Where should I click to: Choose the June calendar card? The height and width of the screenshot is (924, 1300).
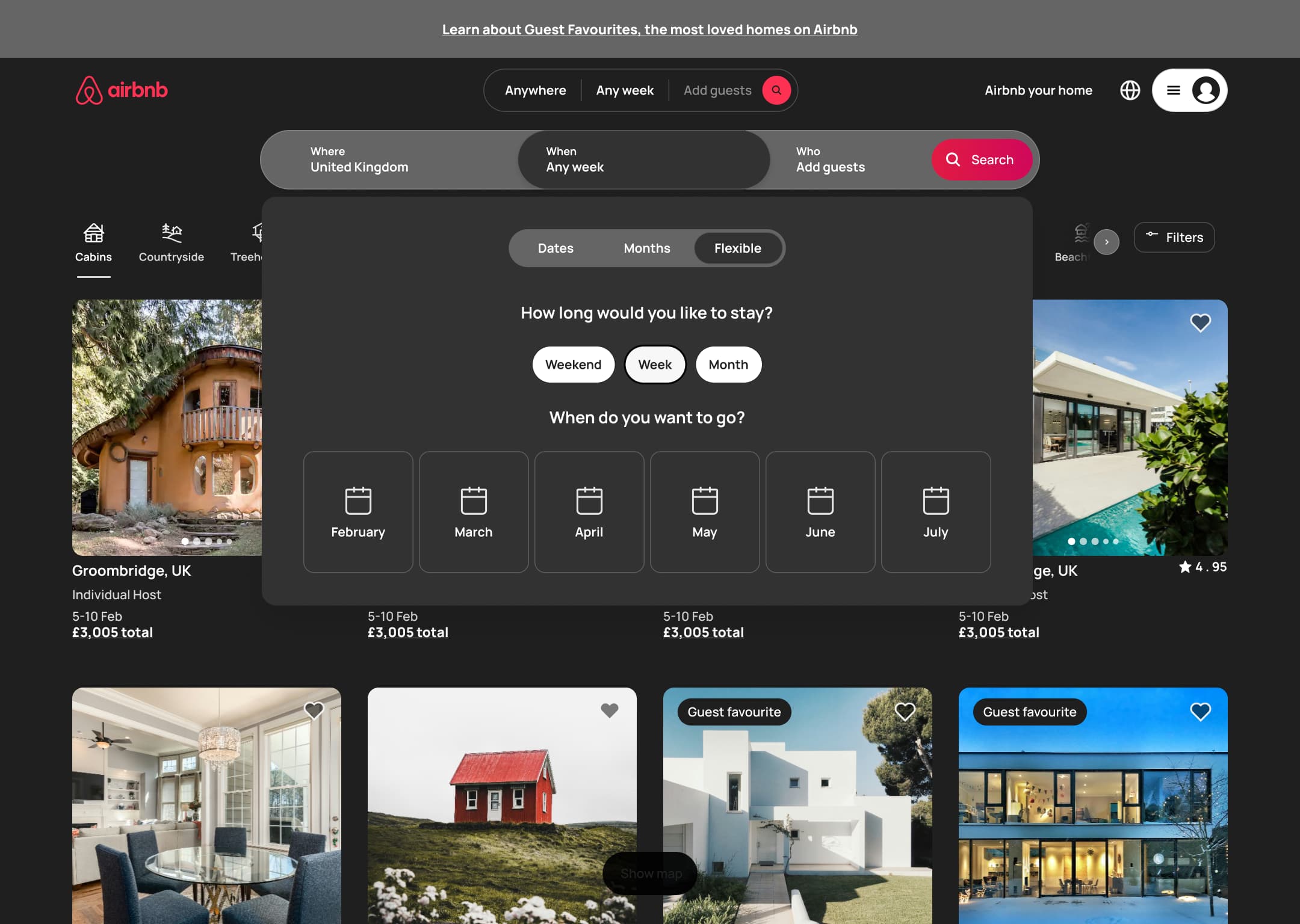coord(820,512)
